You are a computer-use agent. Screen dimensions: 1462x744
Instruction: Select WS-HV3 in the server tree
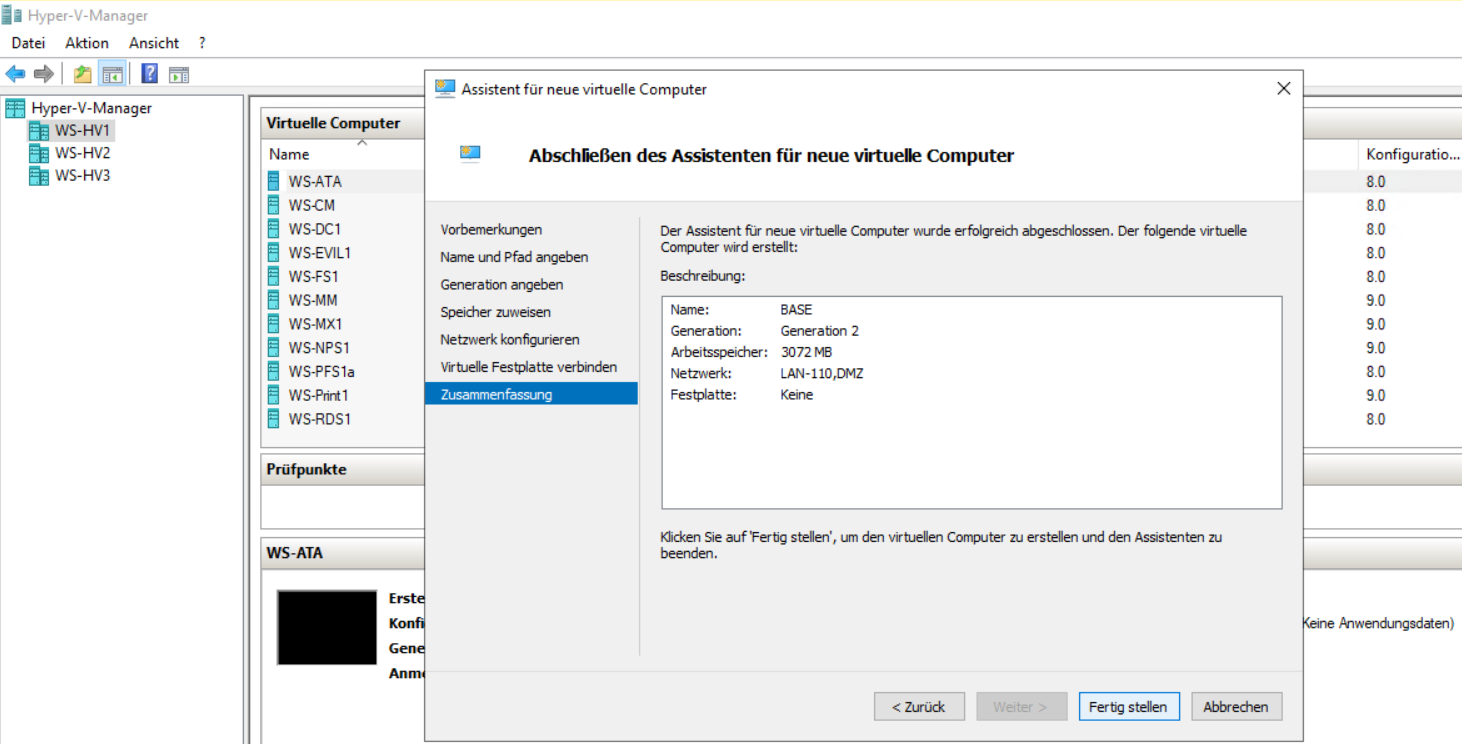[83, 176]
